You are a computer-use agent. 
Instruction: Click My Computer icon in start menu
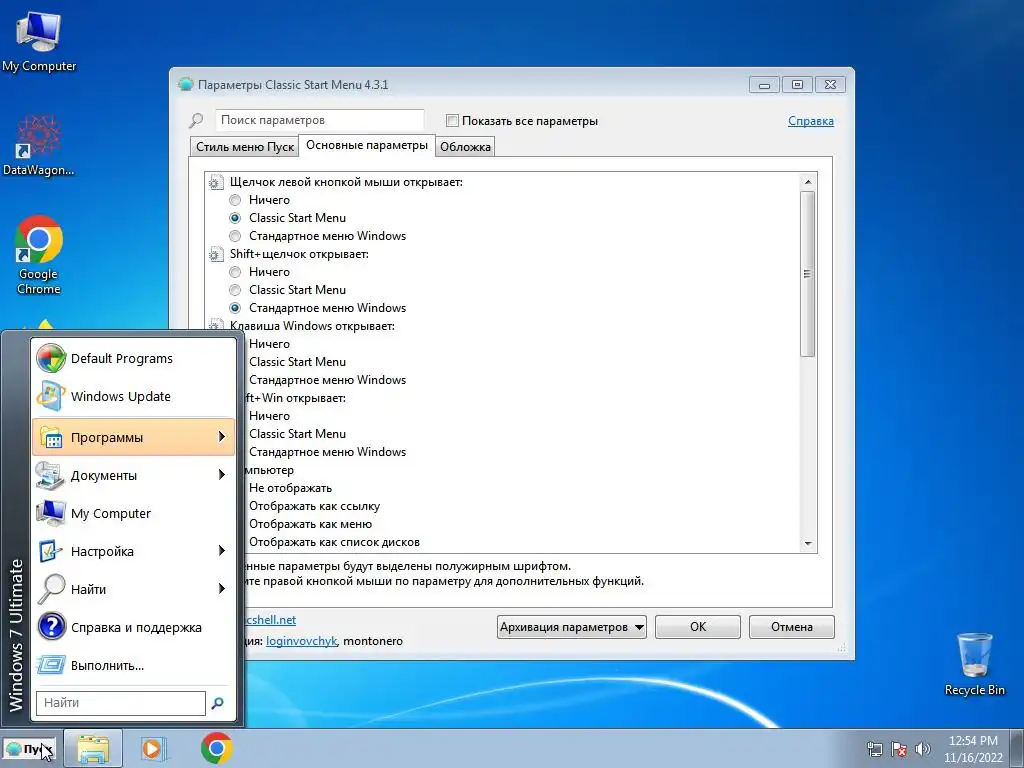(51, 513)
